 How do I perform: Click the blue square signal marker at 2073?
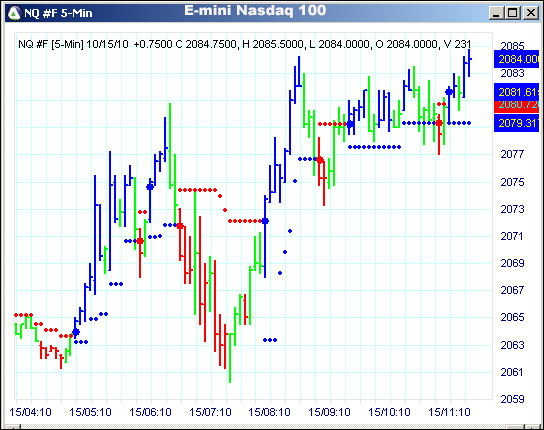(265, 221)
